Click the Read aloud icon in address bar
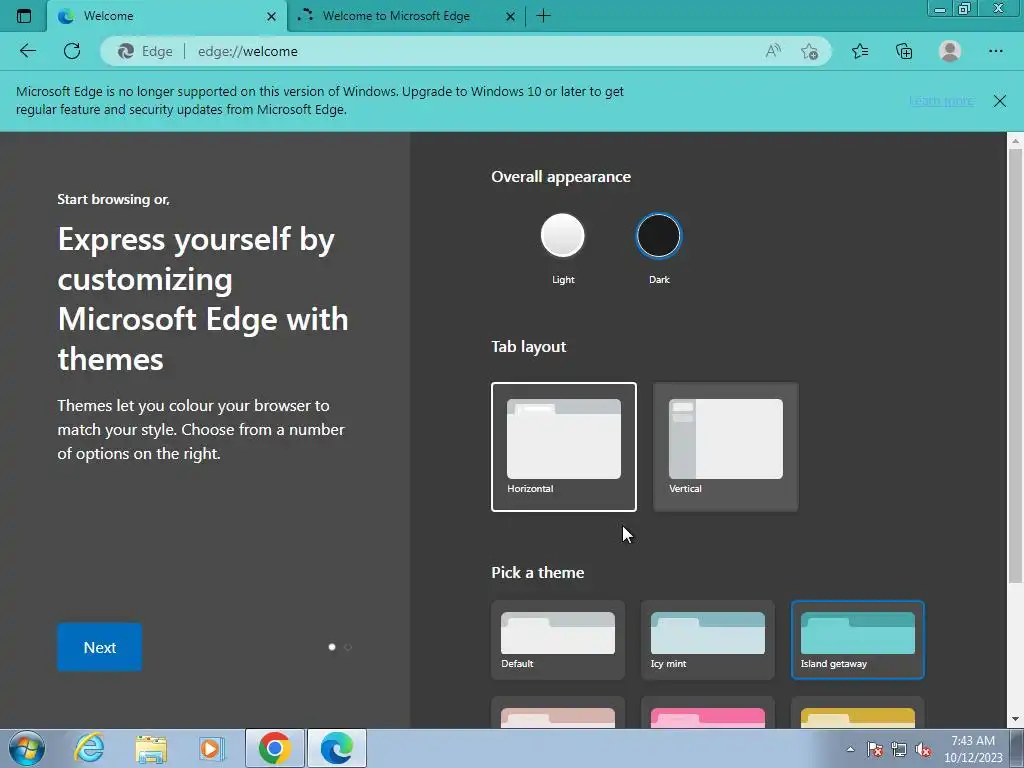The image size is (1024, 768). 773,51
